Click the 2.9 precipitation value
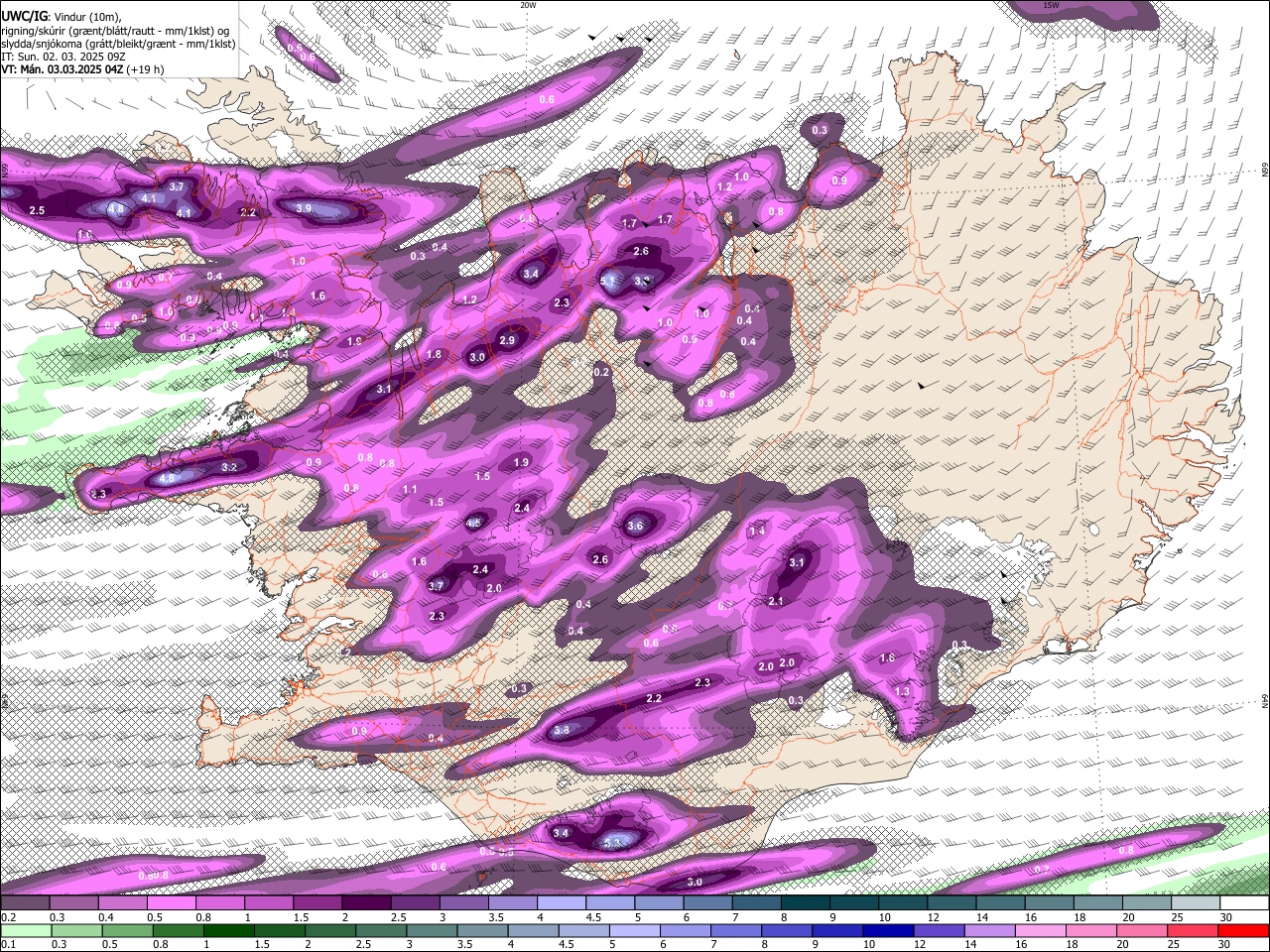 pos(507,340)
